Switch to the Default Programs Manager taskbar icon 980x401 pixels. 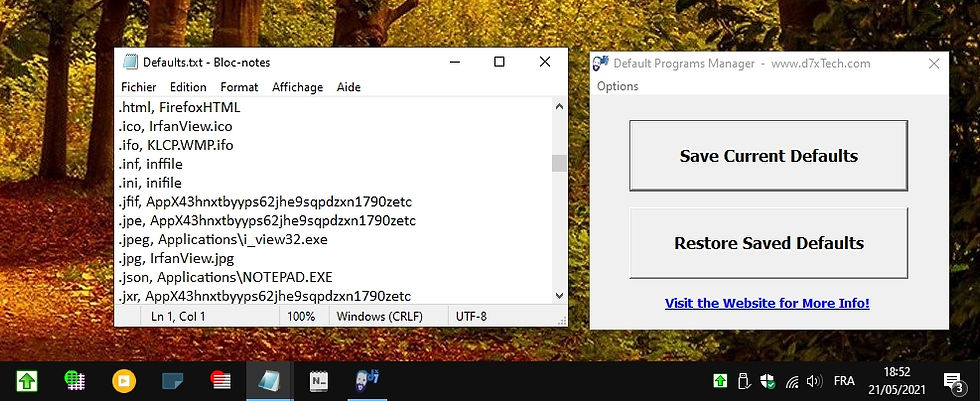(x=368, y=380)
